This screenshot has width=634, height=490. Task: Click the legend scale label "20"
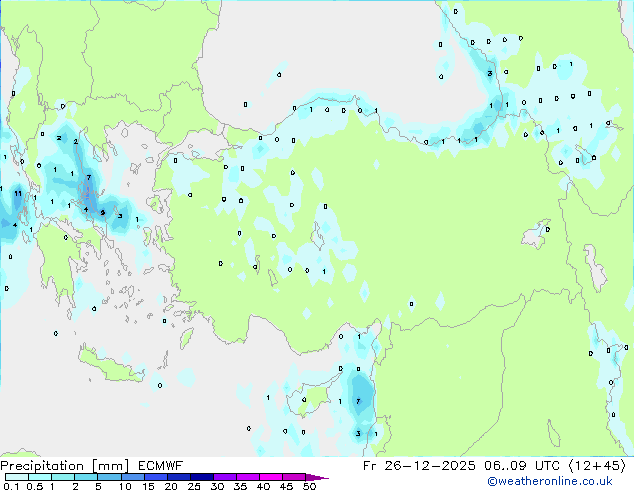171,486
